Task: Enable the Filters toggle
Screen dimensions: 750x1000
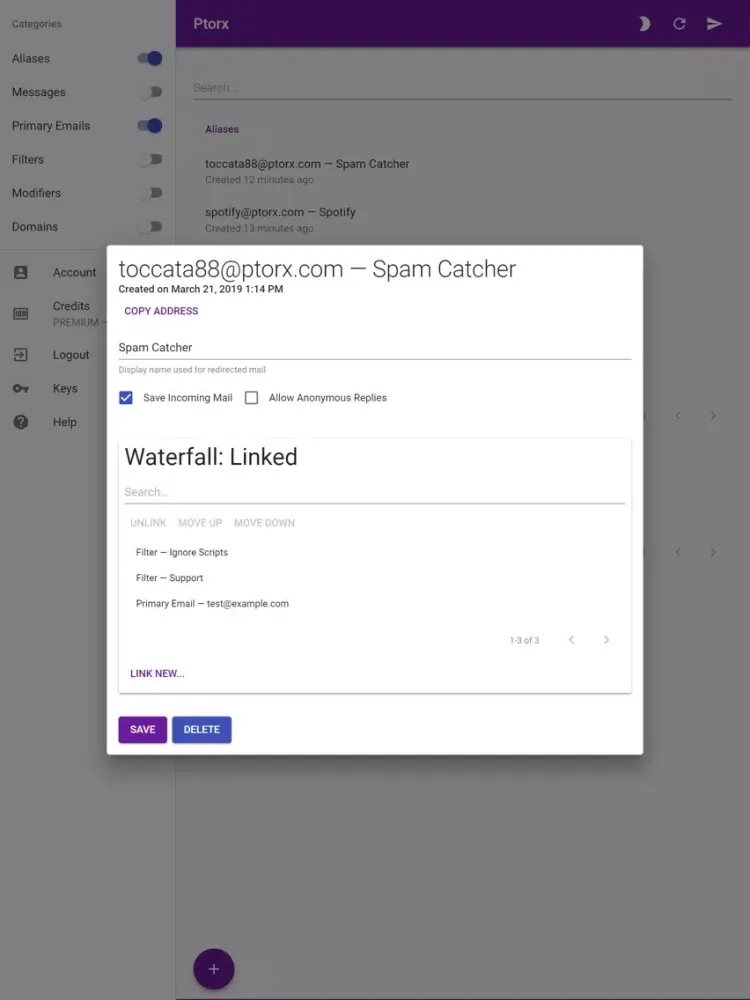Action: point(150,159)
